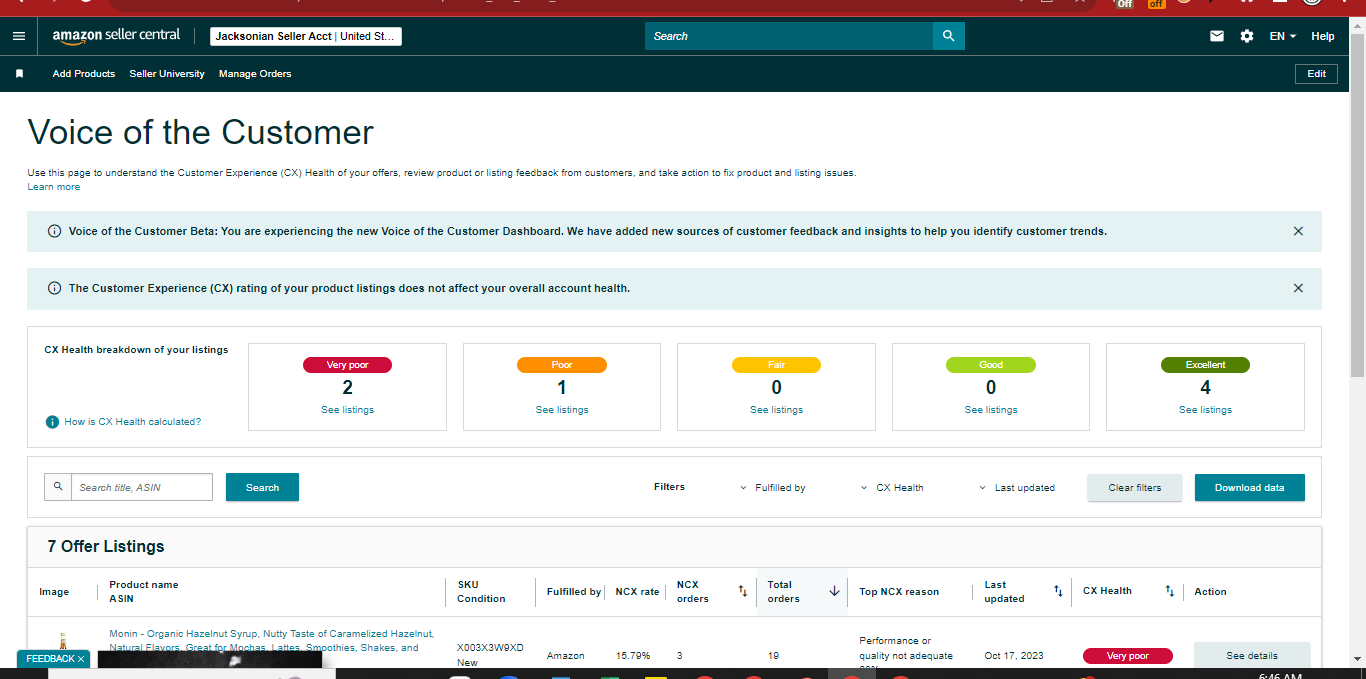The height and width of the screenshot is (679, 1366).
Task: See listings under Poor card
Action: (562, 410)
